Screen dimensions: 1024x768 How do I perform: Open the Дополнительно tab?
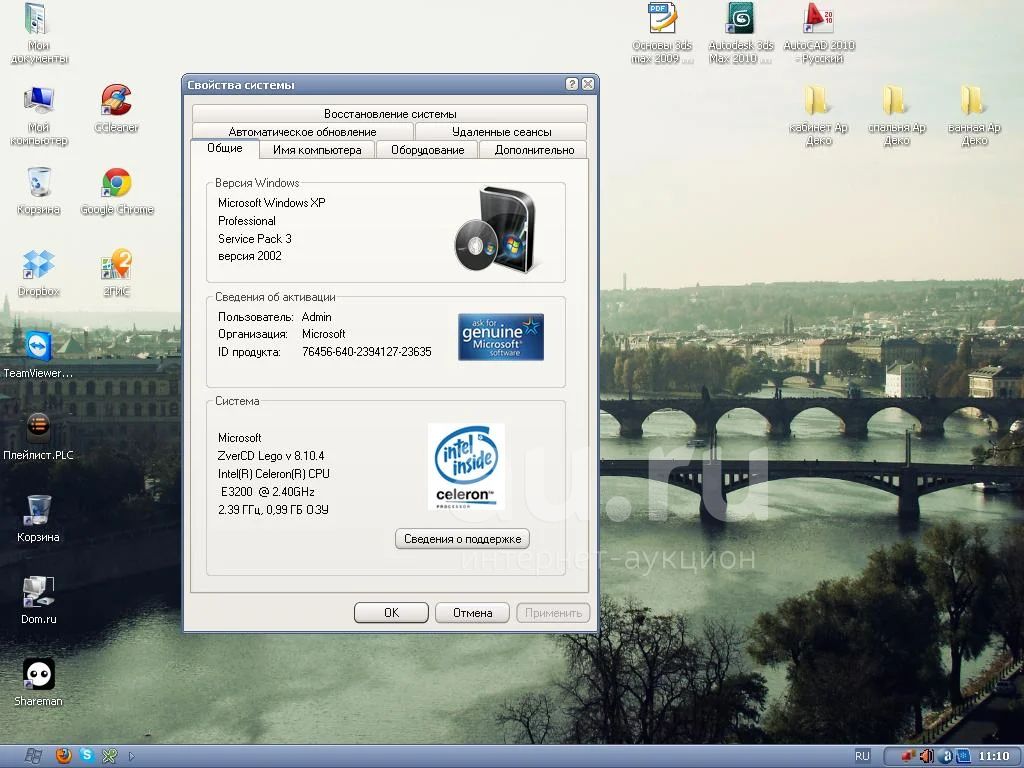click(534, 150)
